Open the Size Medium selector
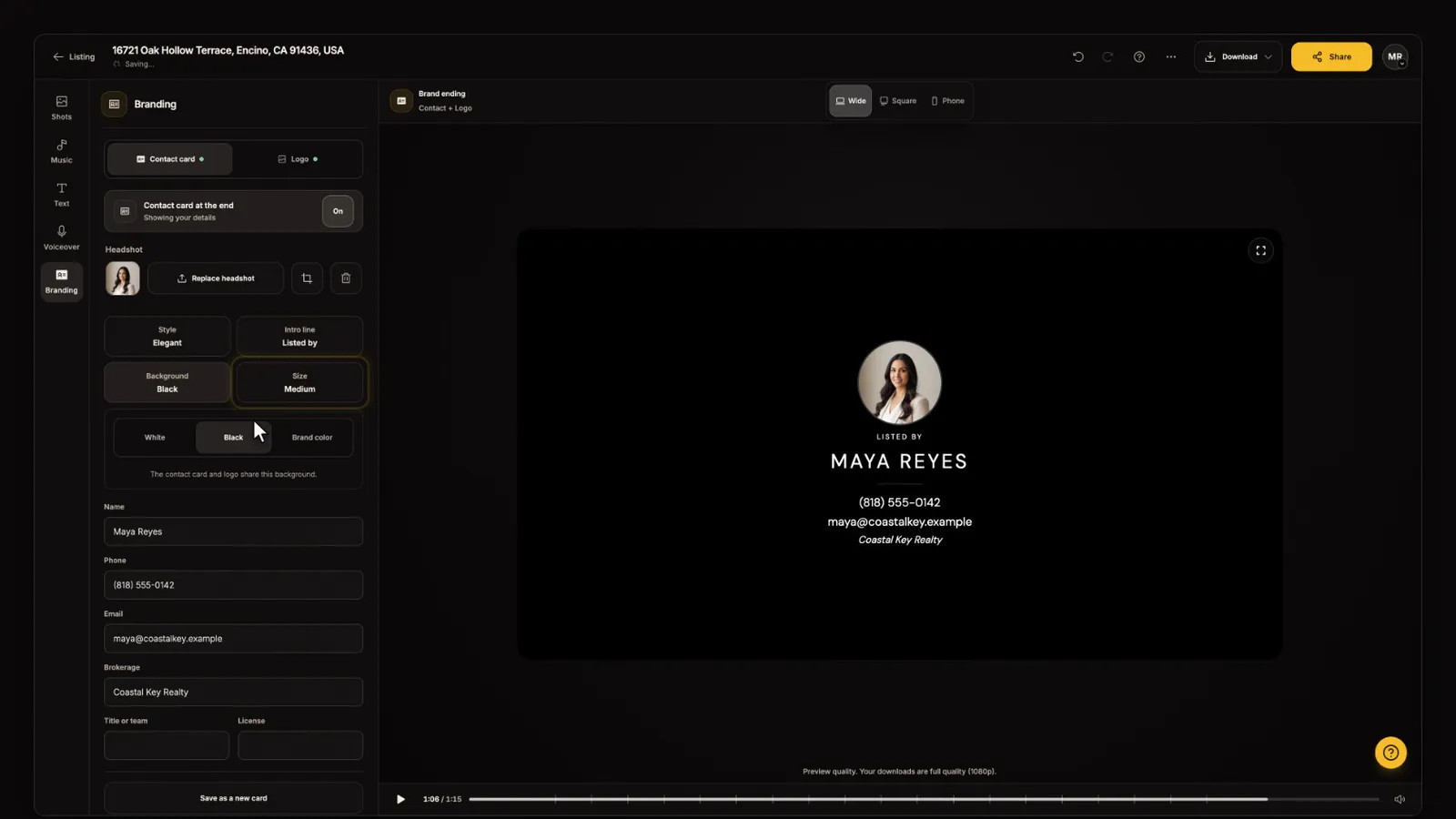Viewport: 1456px width, 819px height. point(299,382)
